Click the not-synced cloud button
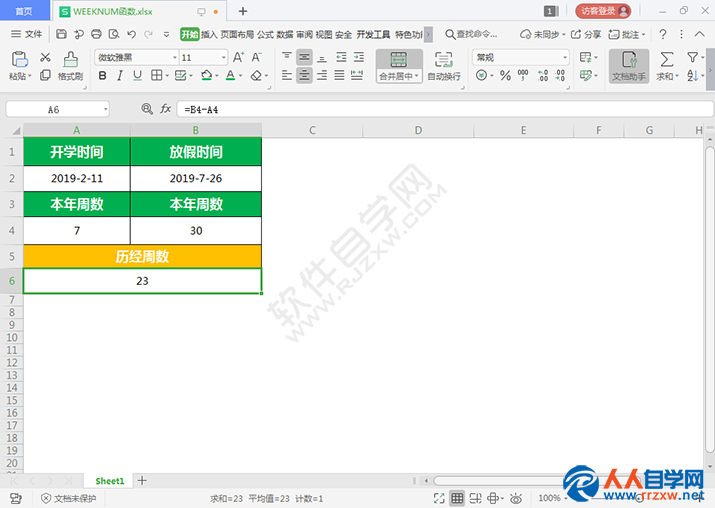 click(543, 34)
